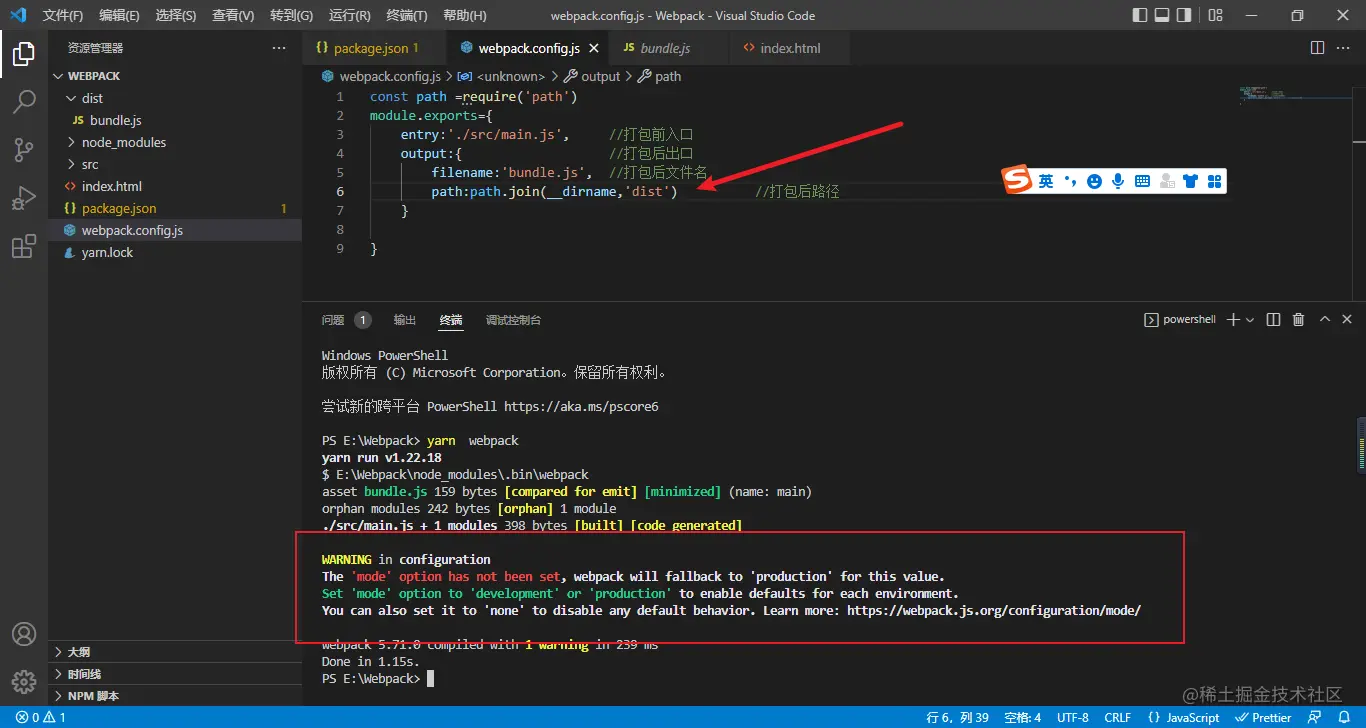This screenshot has width=1366, height=728.
Task: Create a new terminal with plus icon
Action: [1233, 320]
